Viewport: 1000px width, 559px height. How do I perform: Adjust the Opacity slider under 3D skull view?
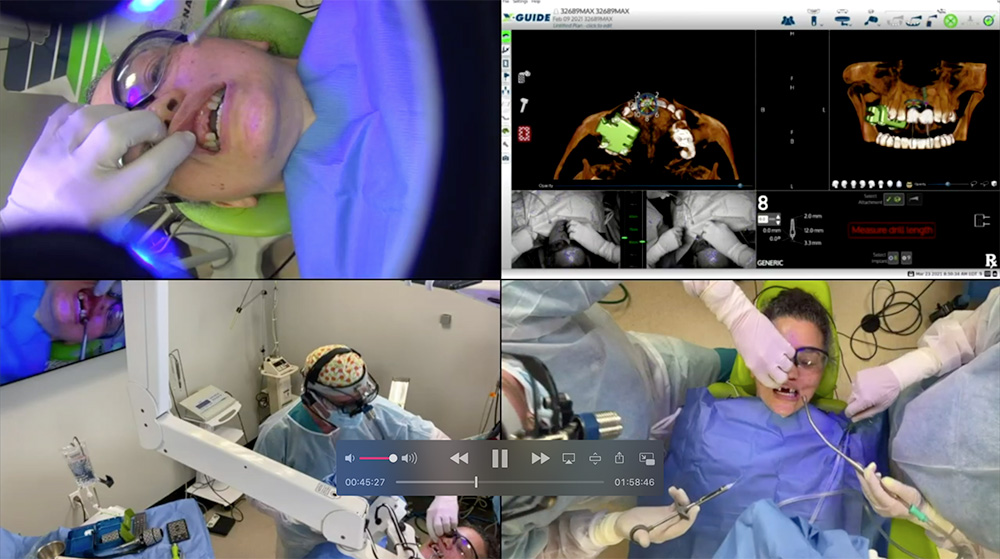(x=948, y=184)
